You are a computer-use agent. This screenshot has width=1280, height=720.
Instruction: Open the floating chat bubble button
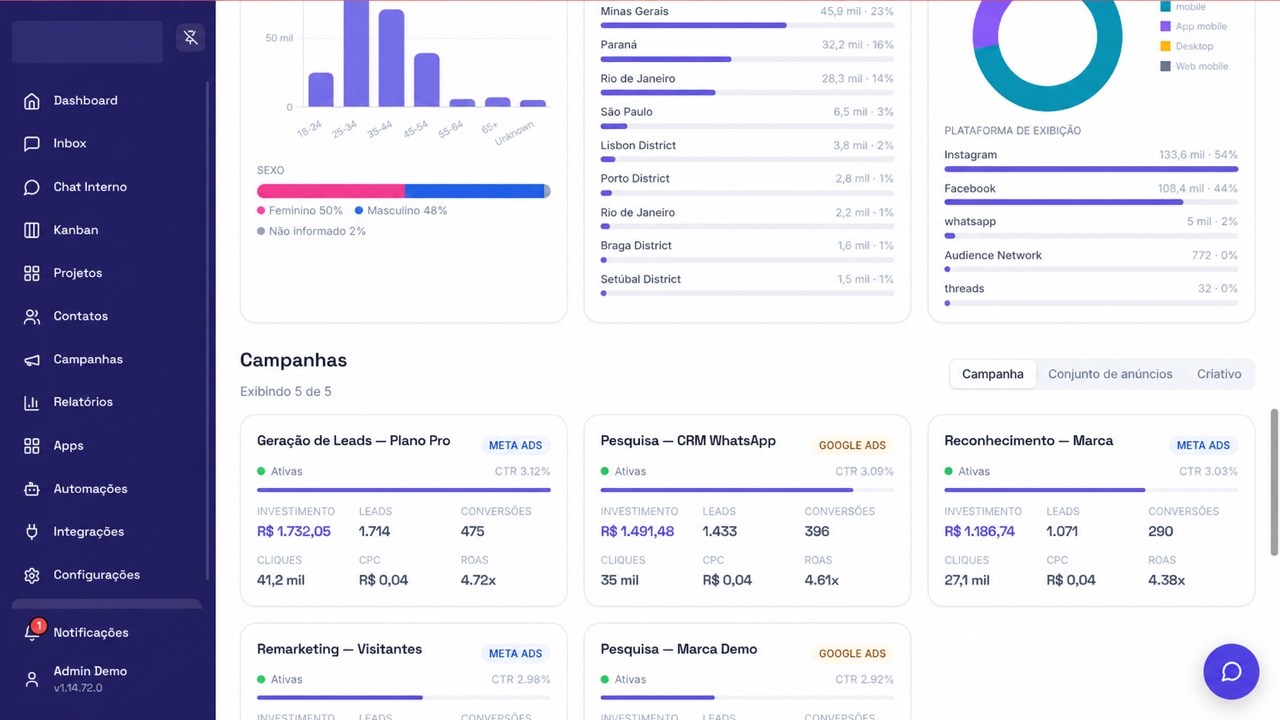[1231, 672]
